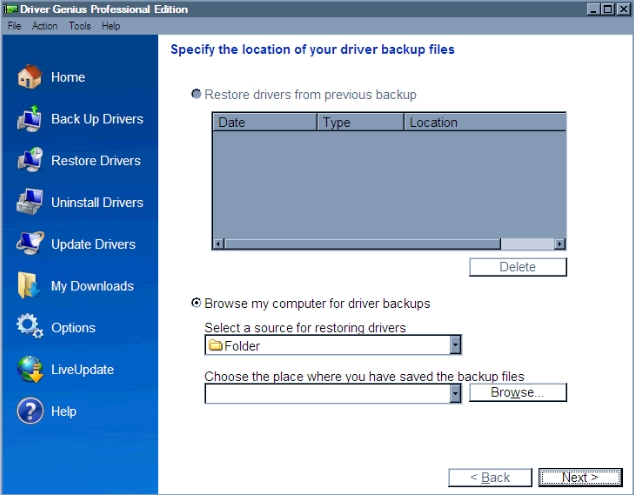Click the Uninstall Drivers icon
Viewport: 634px width, 495px height.
(30, 202)
